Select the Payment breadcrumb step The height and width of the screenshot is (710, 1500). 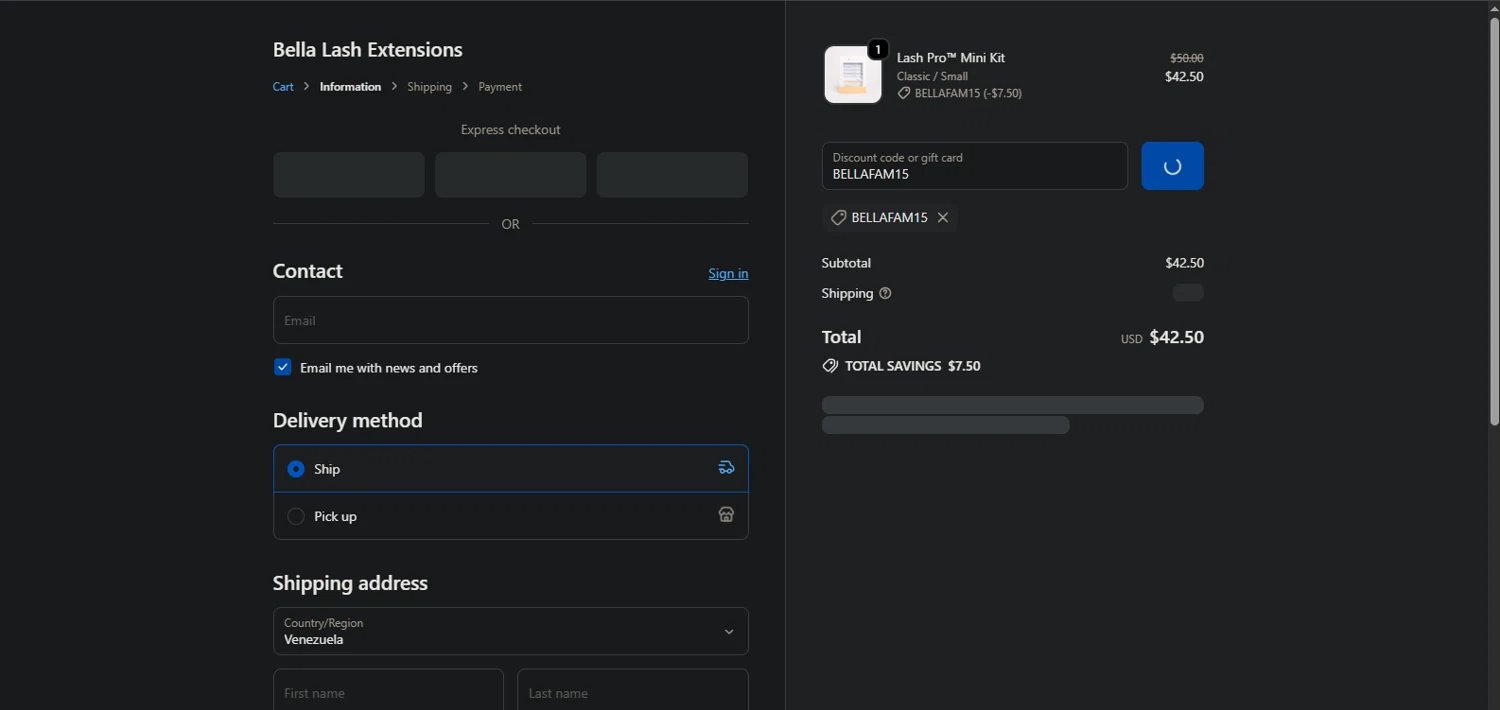pyautogui.click(x=500, y=87)
